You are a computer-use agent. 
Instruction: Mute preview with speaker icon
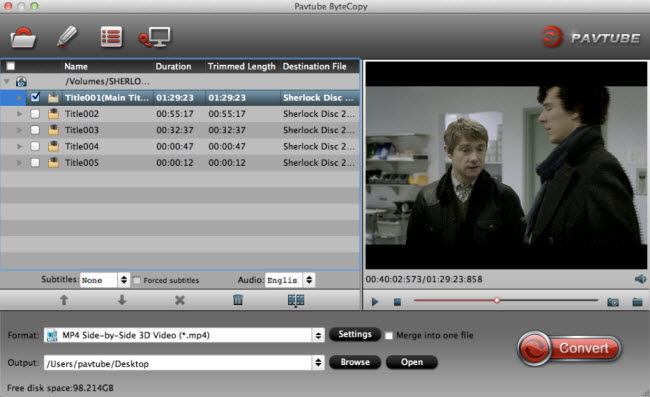640,279
